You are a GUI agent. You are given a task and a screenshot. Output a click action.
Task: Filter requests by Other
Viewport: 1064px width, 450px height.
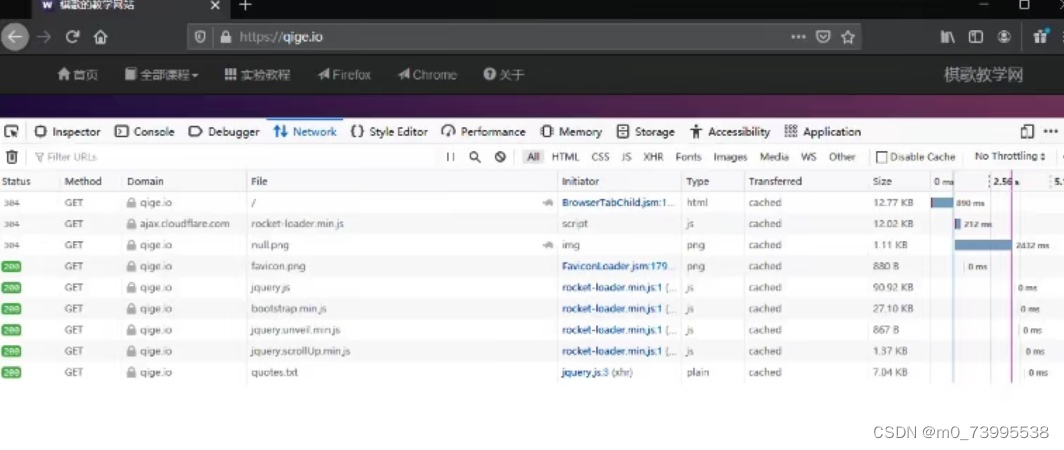click(x=841, y=157)
